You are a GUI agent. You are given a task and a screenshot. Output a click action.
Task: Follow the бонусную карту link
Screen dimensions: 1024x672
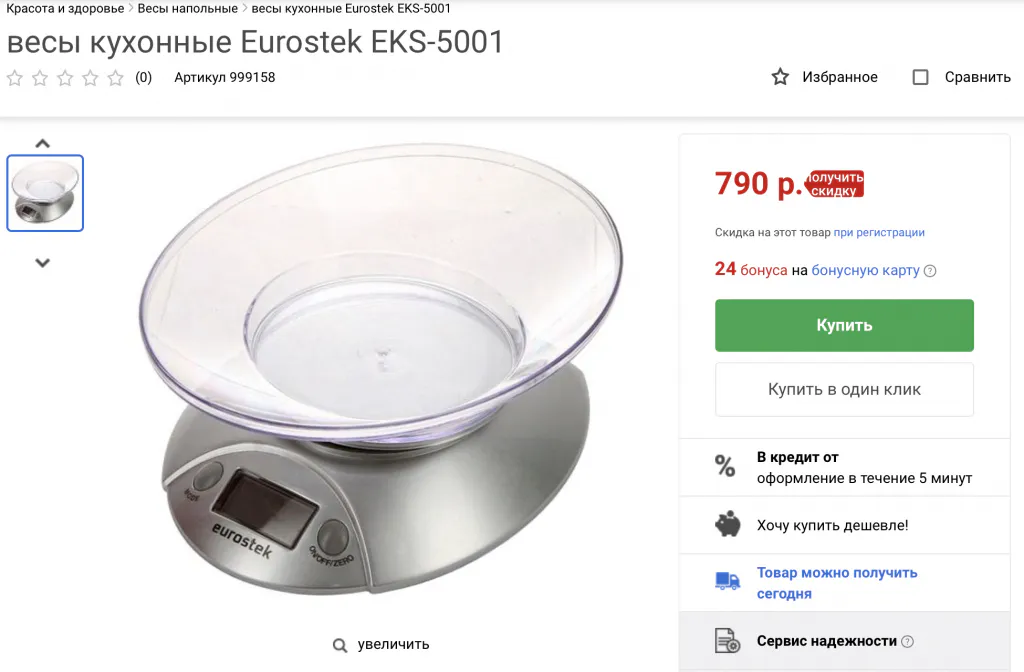(x=865, y=270)
